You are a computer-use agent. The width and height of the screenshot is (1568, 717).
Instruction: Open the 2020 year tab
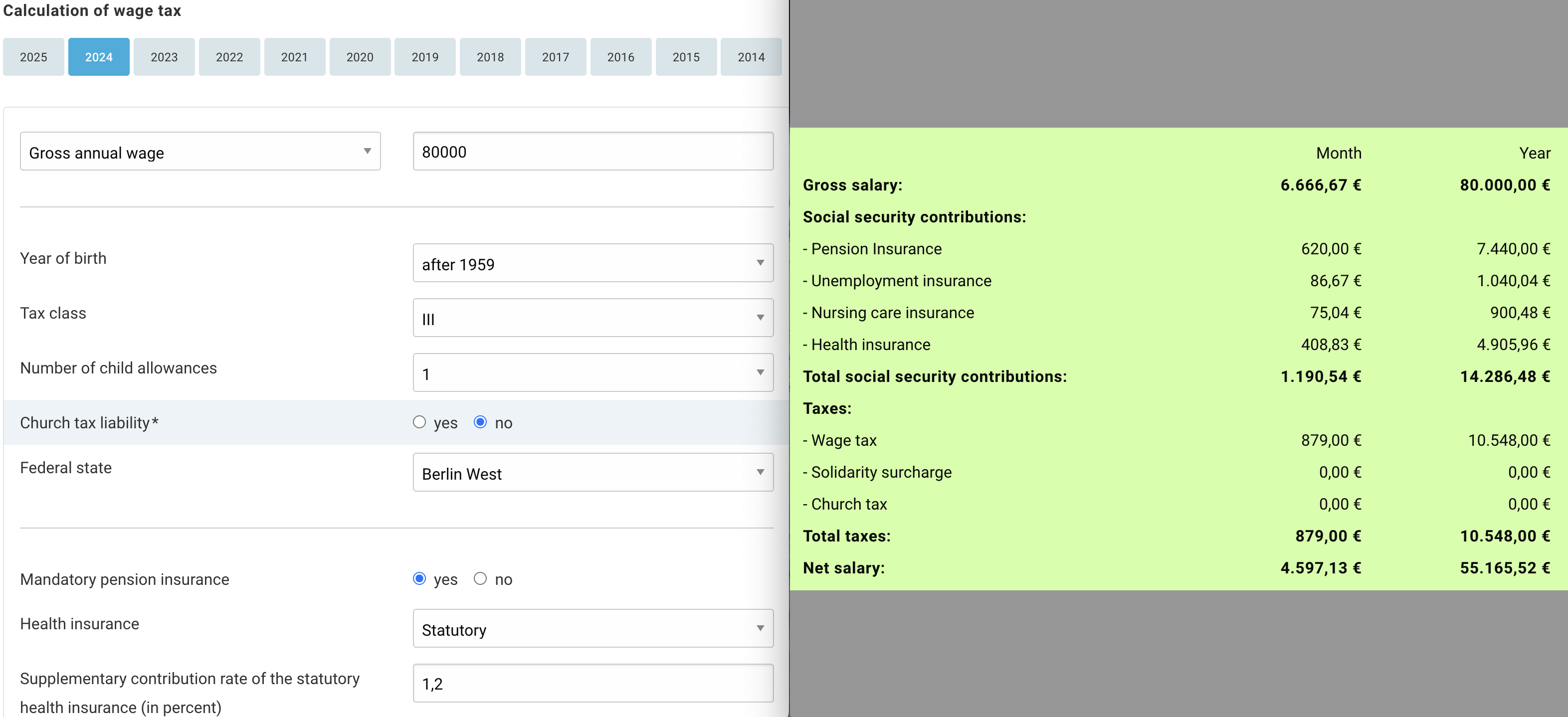(x=360, y=57)
